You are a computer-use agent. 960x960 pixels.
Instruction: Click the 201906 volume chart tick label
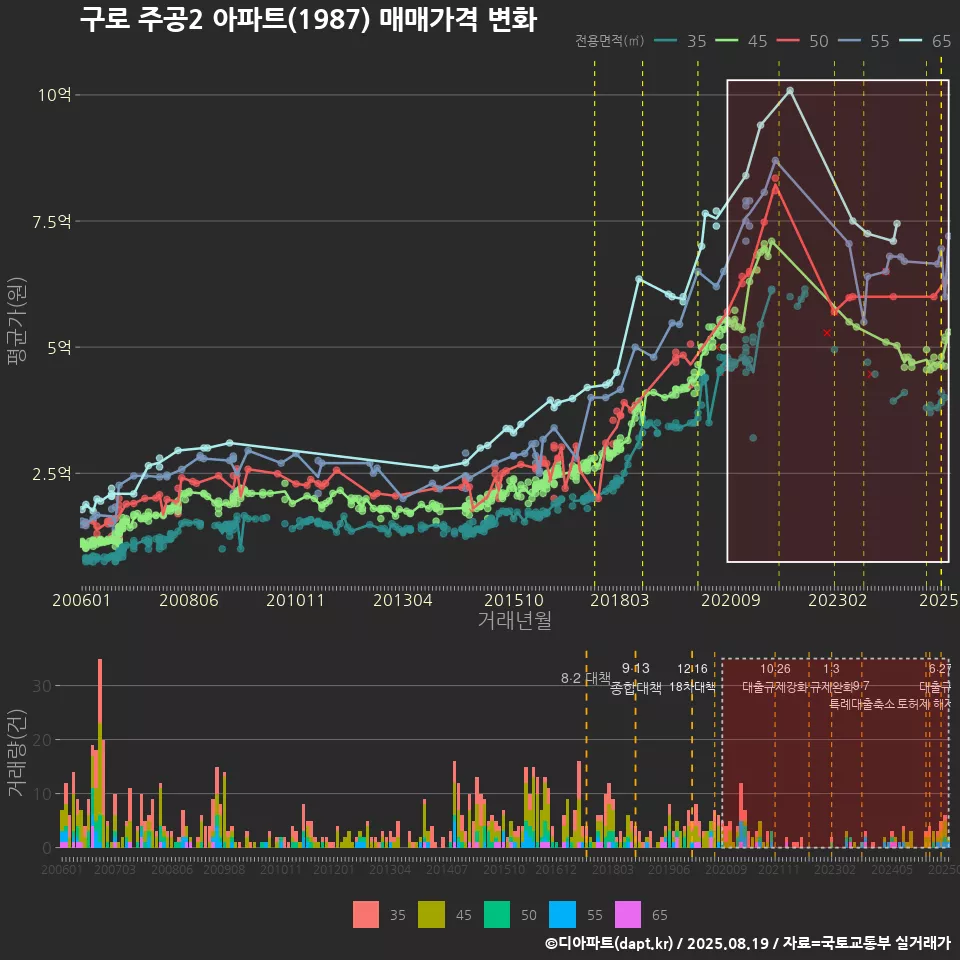(669, 869)
